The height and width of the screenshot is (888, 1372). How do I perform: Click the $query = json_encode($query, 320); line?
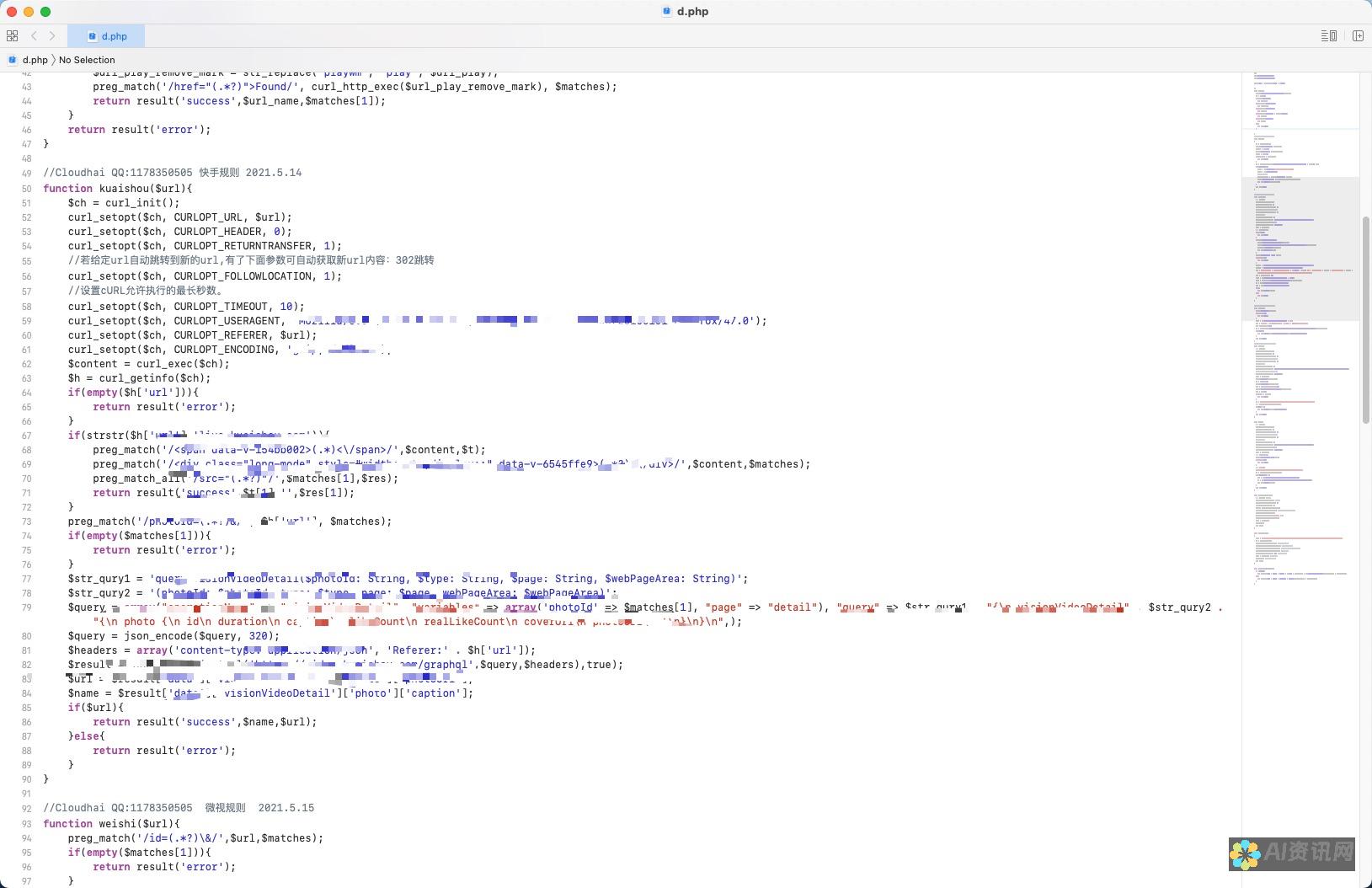point(174,636)
